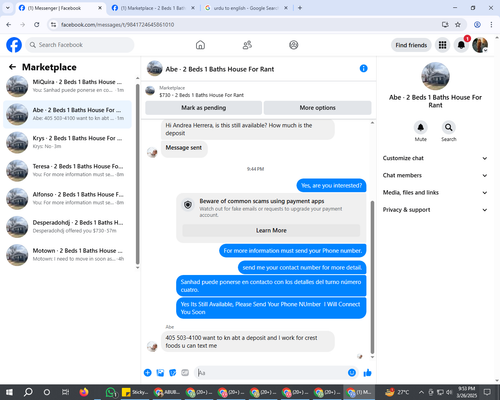Screen dimensions: 500x400
Task: Expand Chat members section
Action: click(435, 175)
